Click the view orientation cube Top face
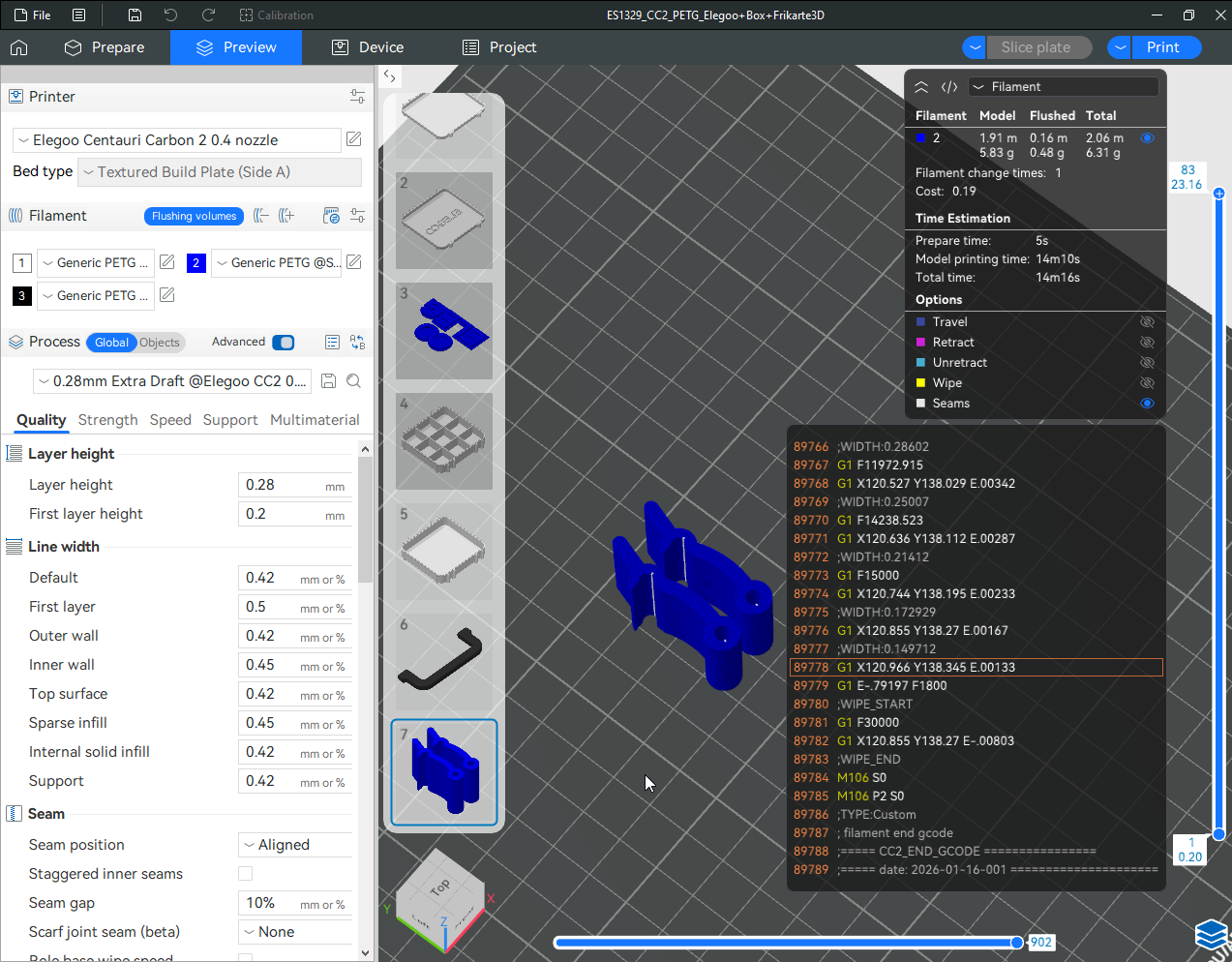Screen dimensions: 1232x962 [440, 887]
